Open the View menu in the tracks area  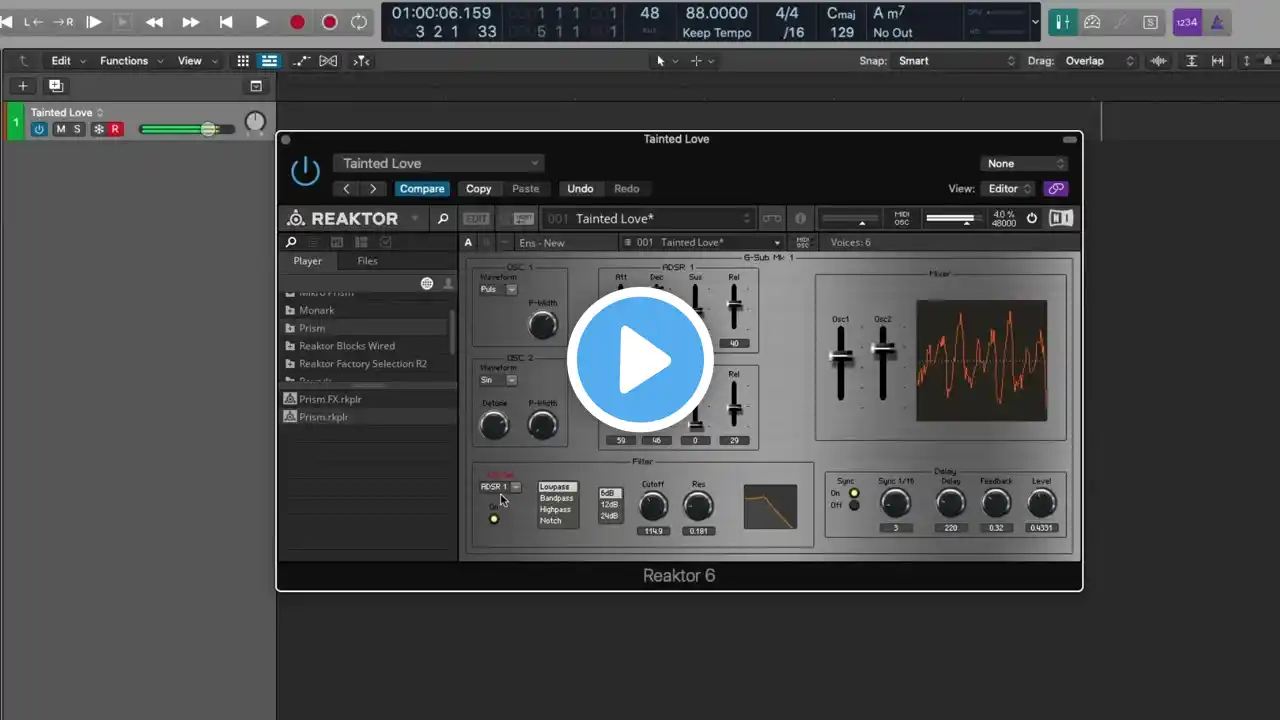click(x=195, y=61)
